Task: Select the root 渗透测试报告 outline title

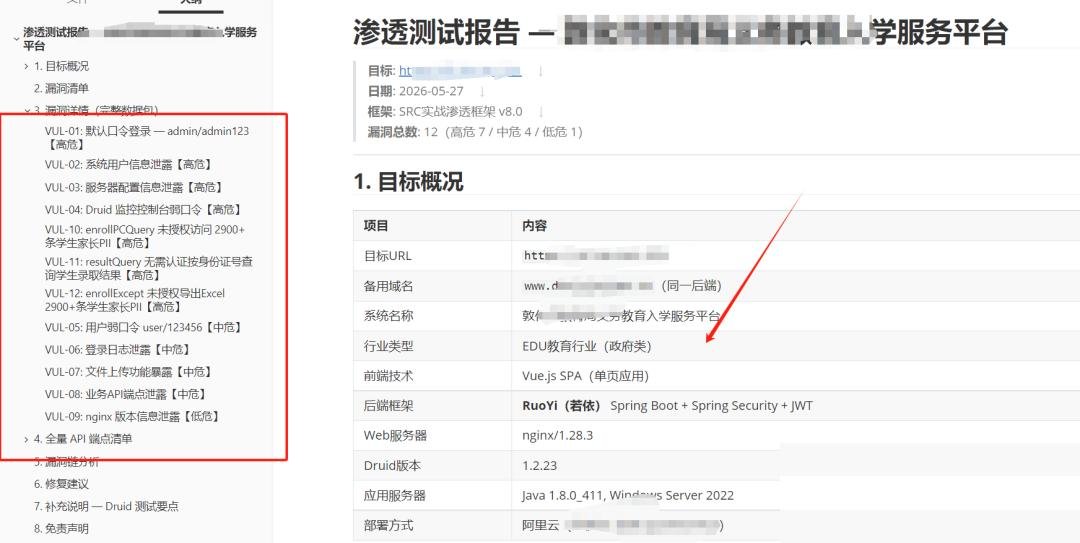Action: point(140,39)
